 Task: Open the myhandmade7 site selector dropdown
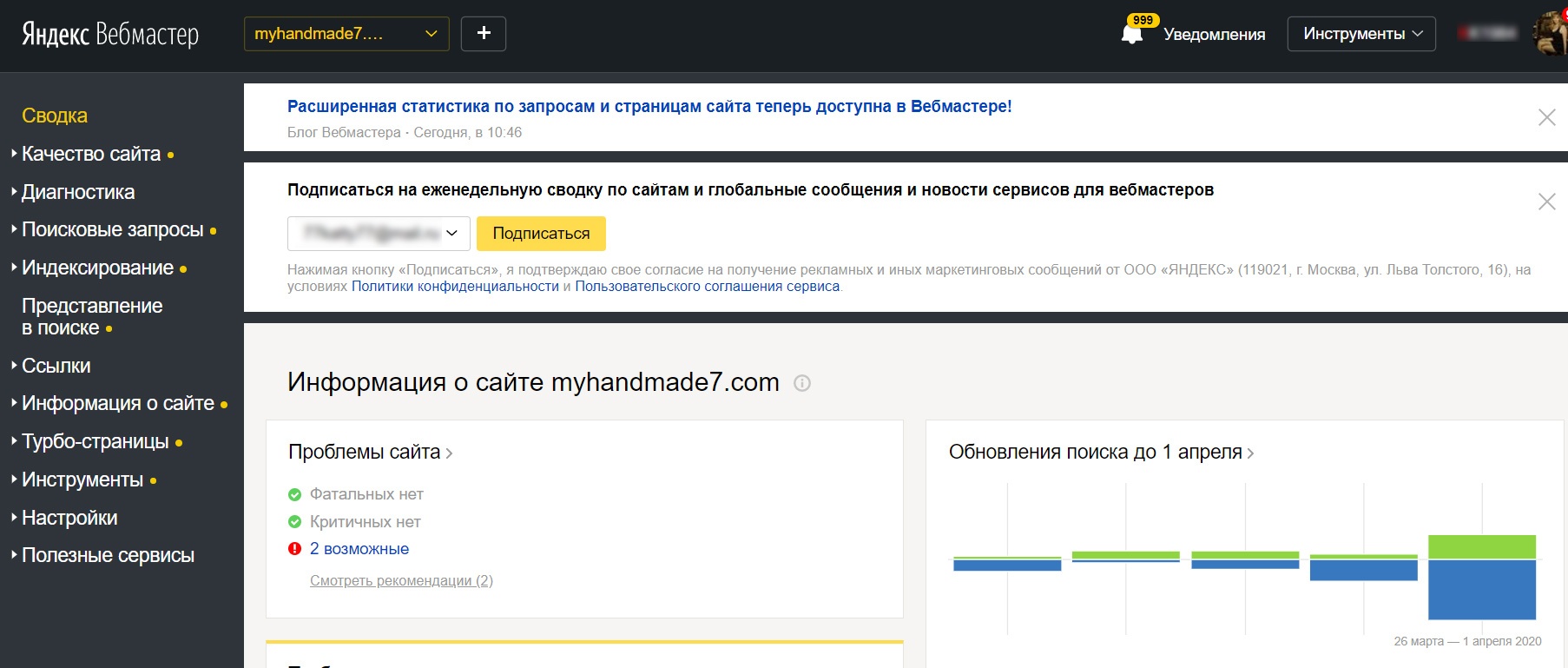[346, 34]
